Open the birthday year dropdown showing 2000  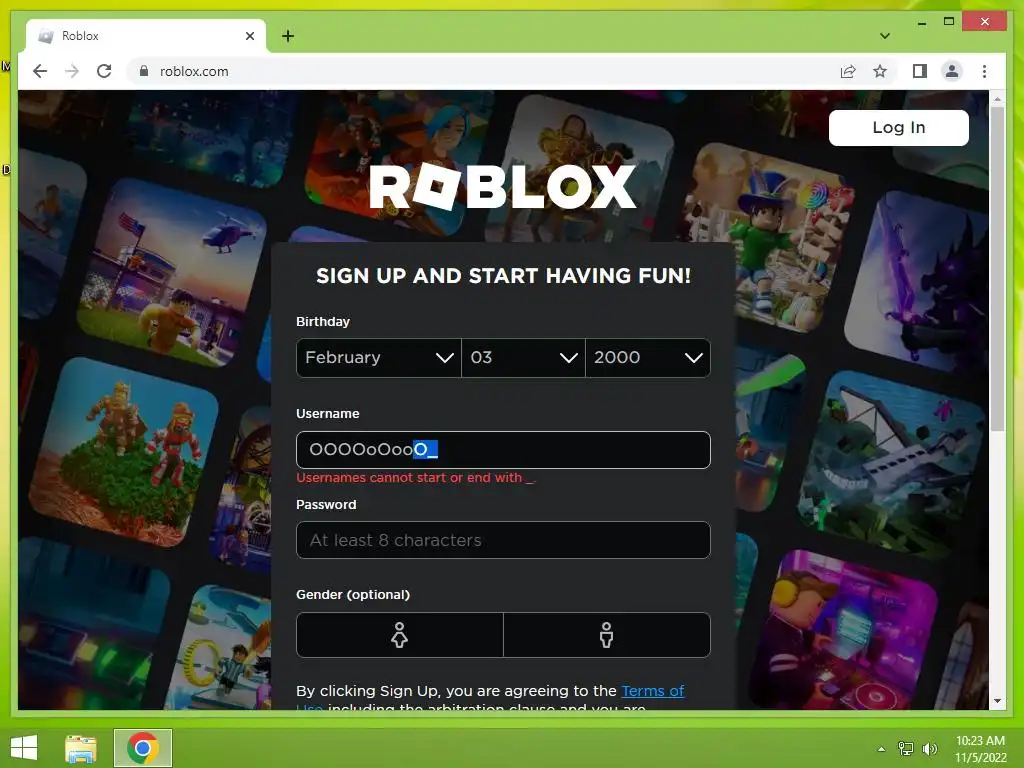[648, 358]
